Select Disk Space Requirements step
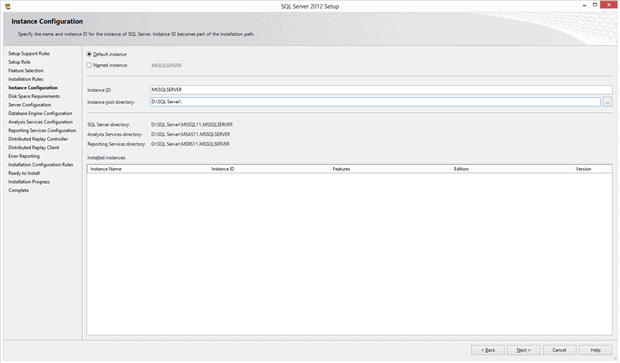The height and width of the screenshot is (363, 620). click(34, 96)
